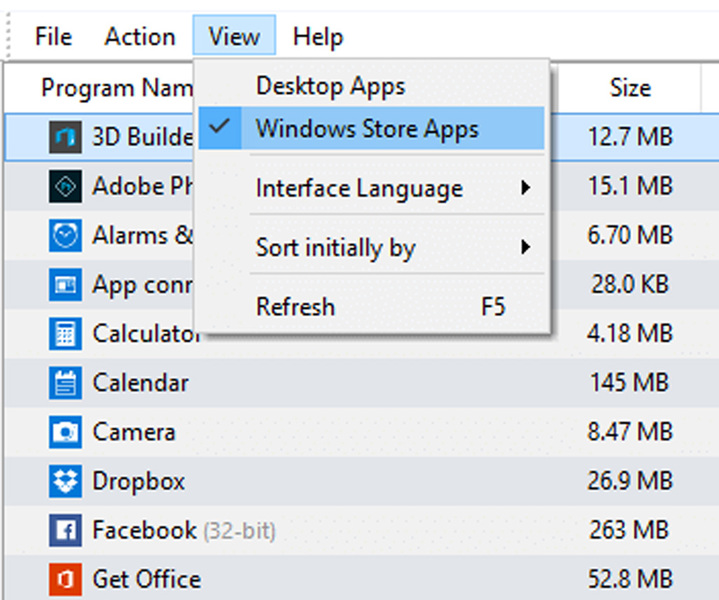Image resolution: width=719 pixels, height=600 pixels.
Task: Click the 15.1 MB size value
Action: pyautogui.click(x=630, y=186)
